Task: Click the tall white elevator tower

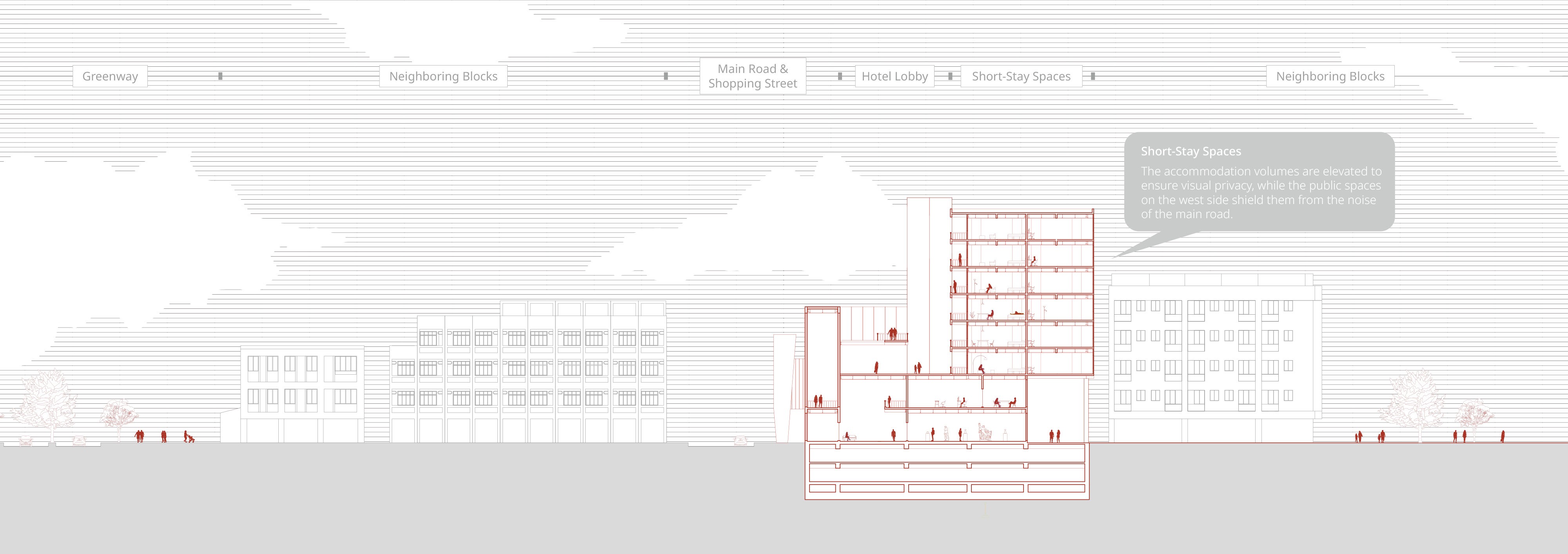Action: click(x=928, y=281)
